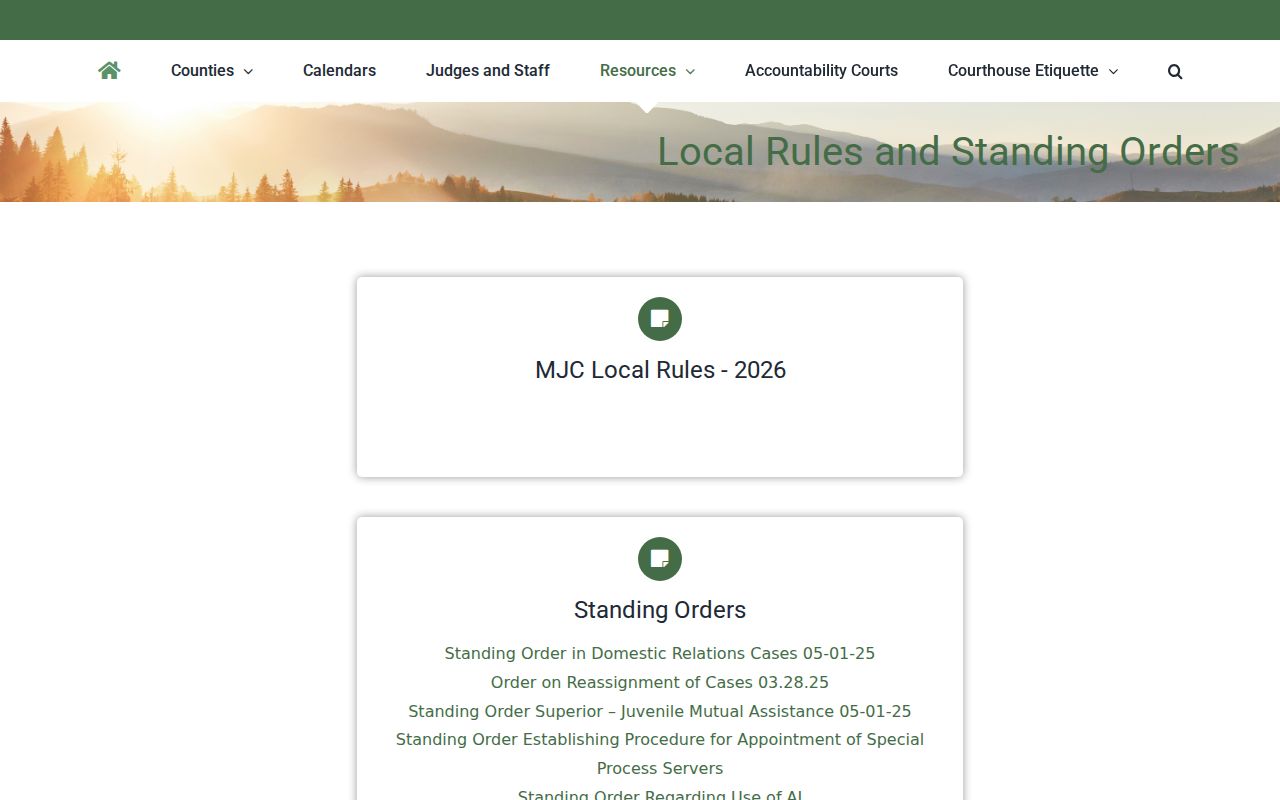Click the Standing Orders heading
This screenshot has width=1280, height=800.
pos(660,610)
